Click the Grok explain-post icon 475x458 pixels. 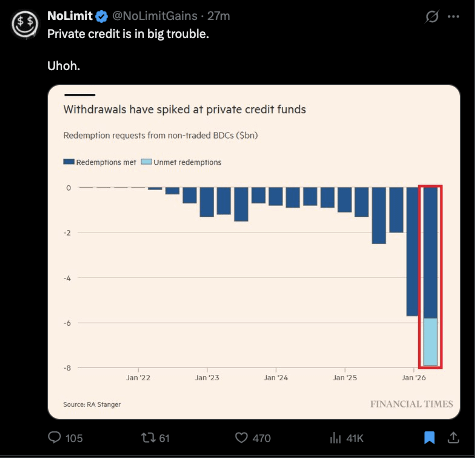432,16
